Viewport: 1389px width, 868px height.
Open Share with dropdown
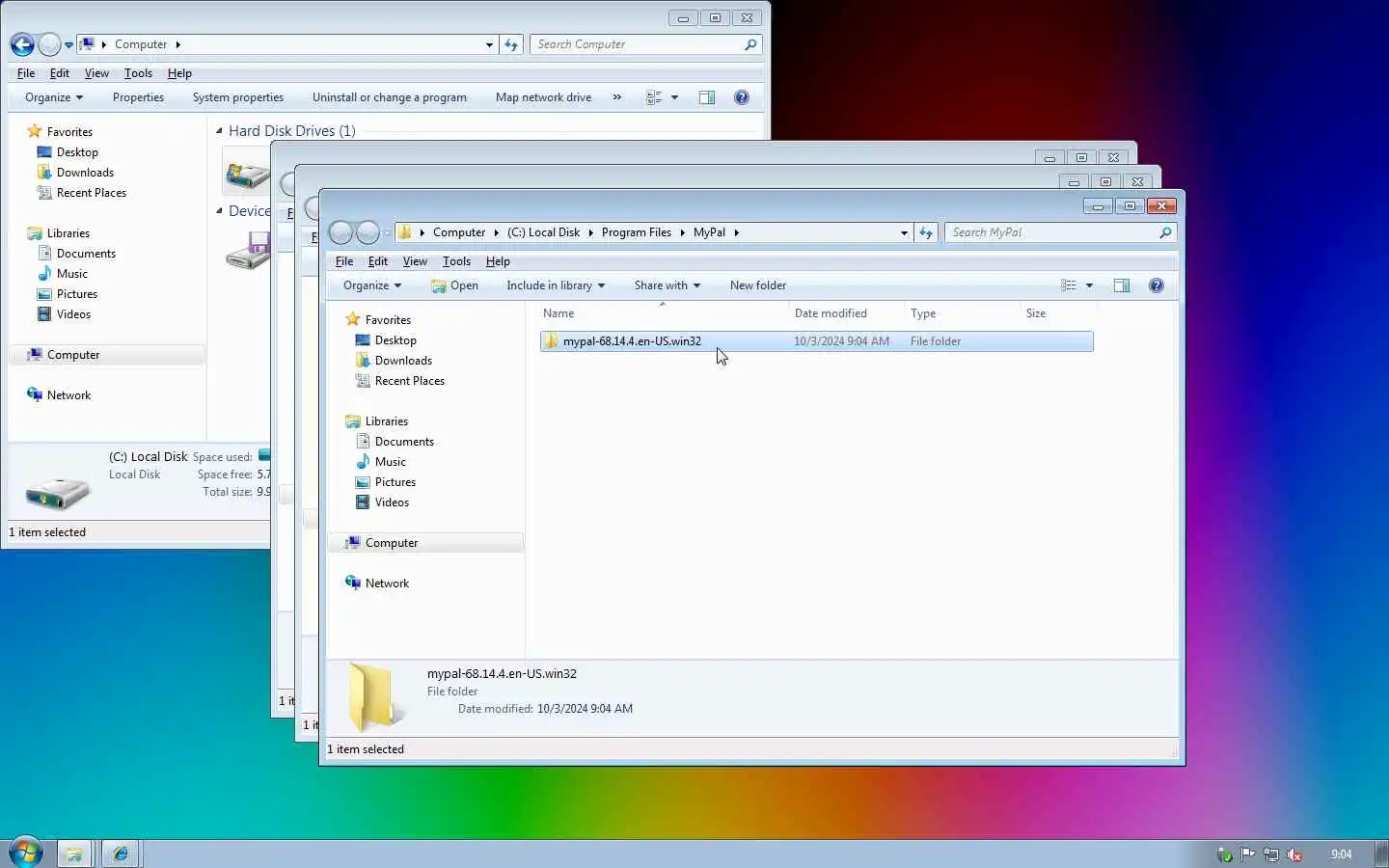tap(667, 285)
